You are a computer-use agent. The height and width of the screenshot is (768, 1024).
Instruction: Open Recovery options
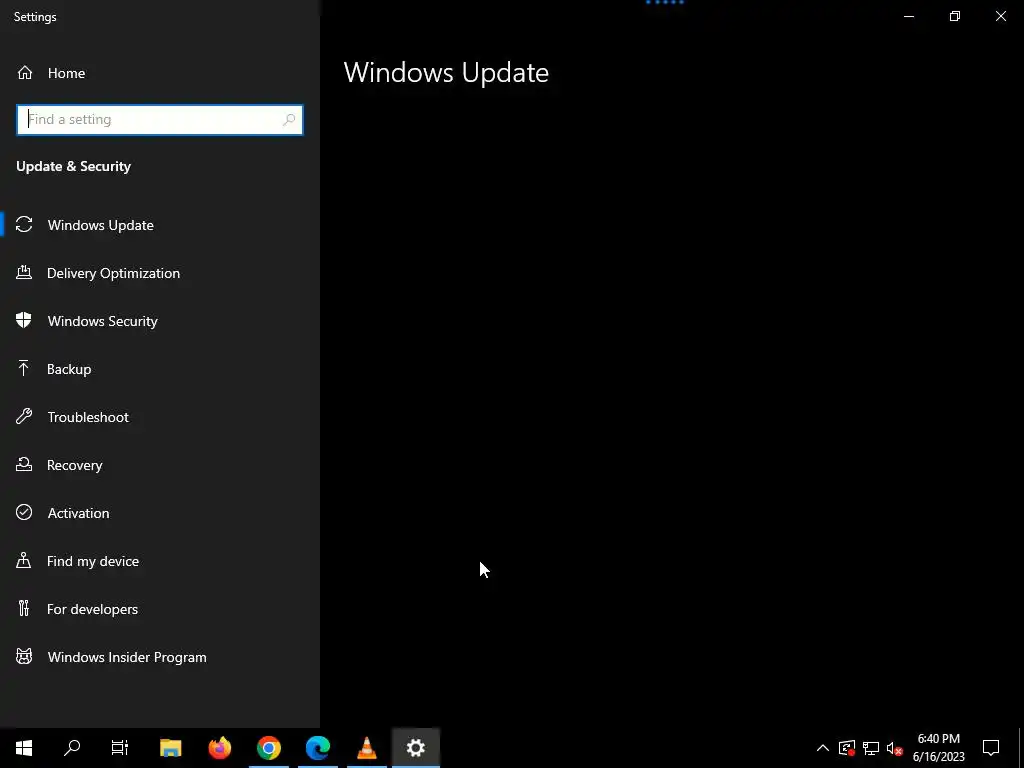[x=160, y=465]
